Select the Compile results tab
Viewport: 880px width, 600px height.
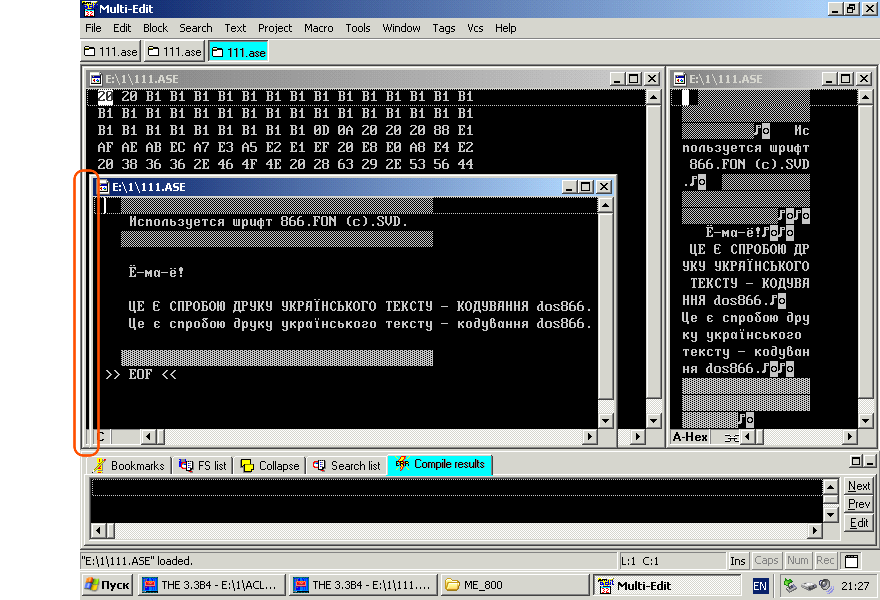[440, 464]
